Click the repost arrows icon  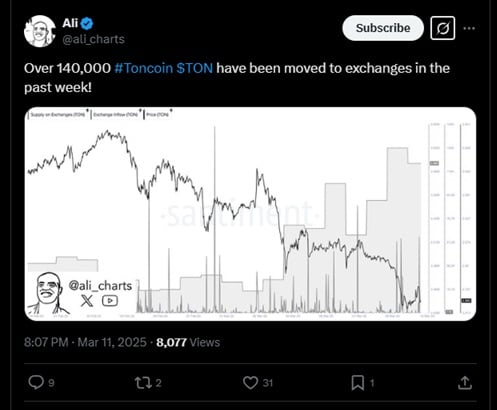click(143, 383)
